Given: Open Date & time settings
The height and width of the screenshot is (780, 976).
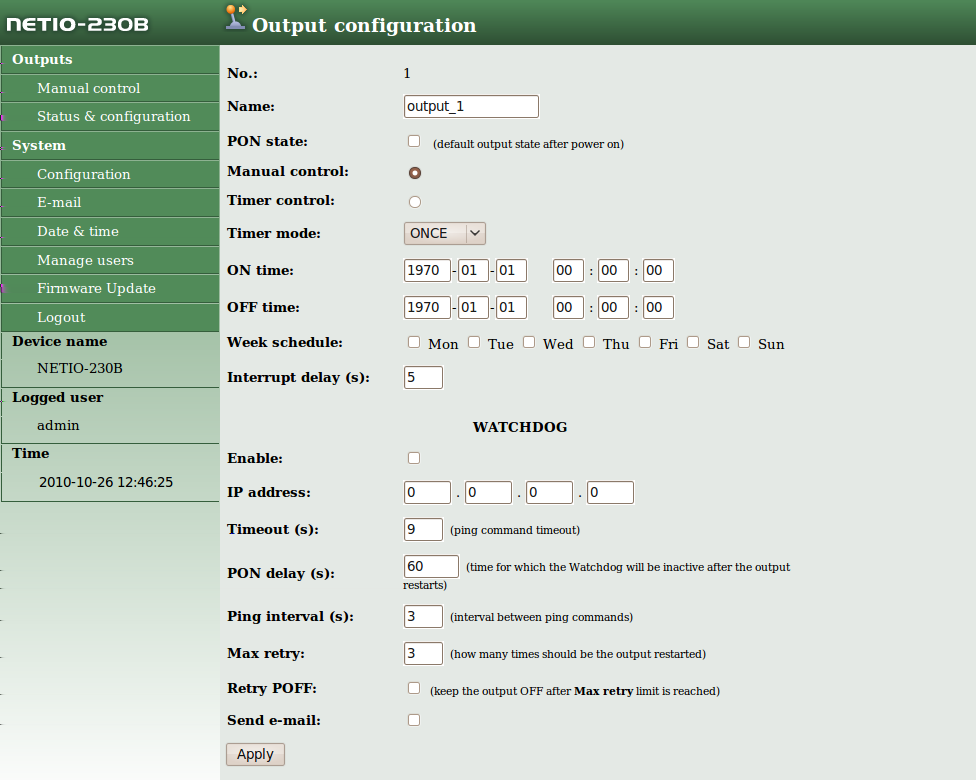Looking at the screenshot, I should pos(78,232).
